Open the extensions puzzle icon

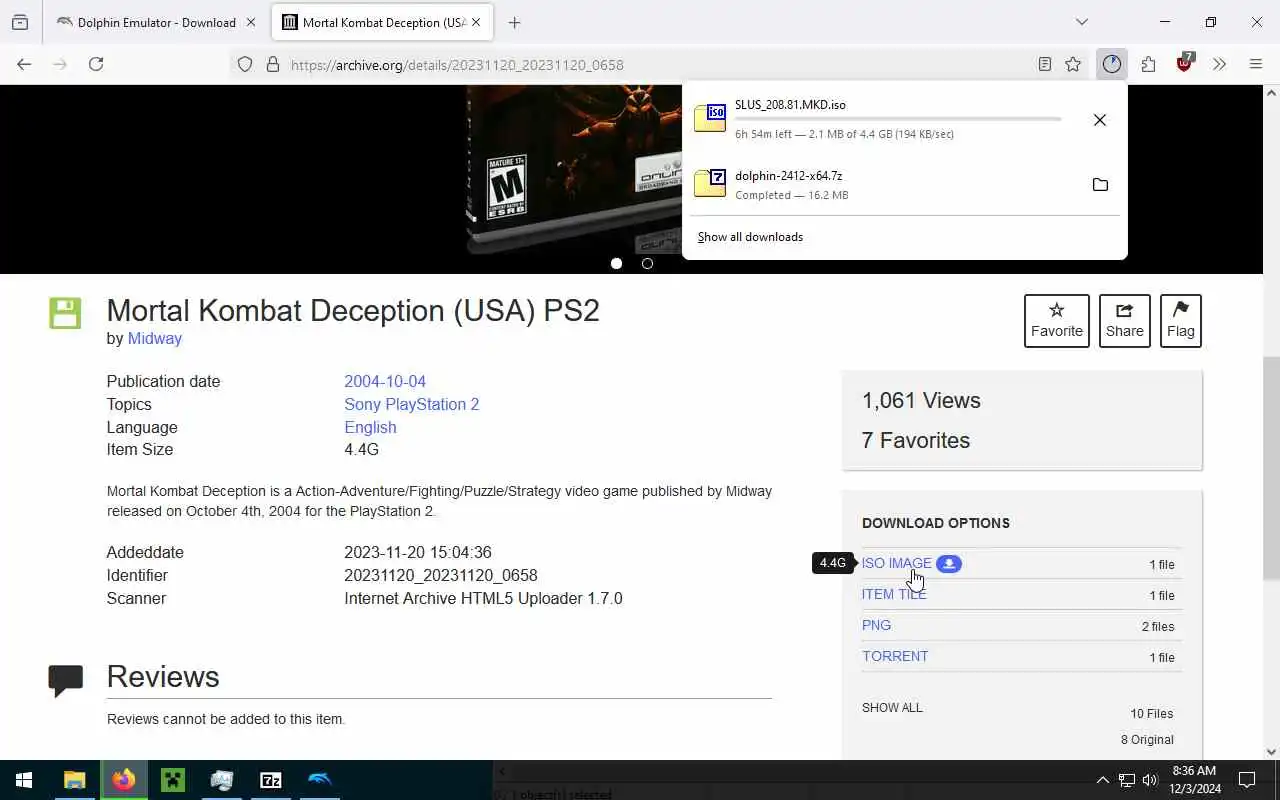[1148, 64]
